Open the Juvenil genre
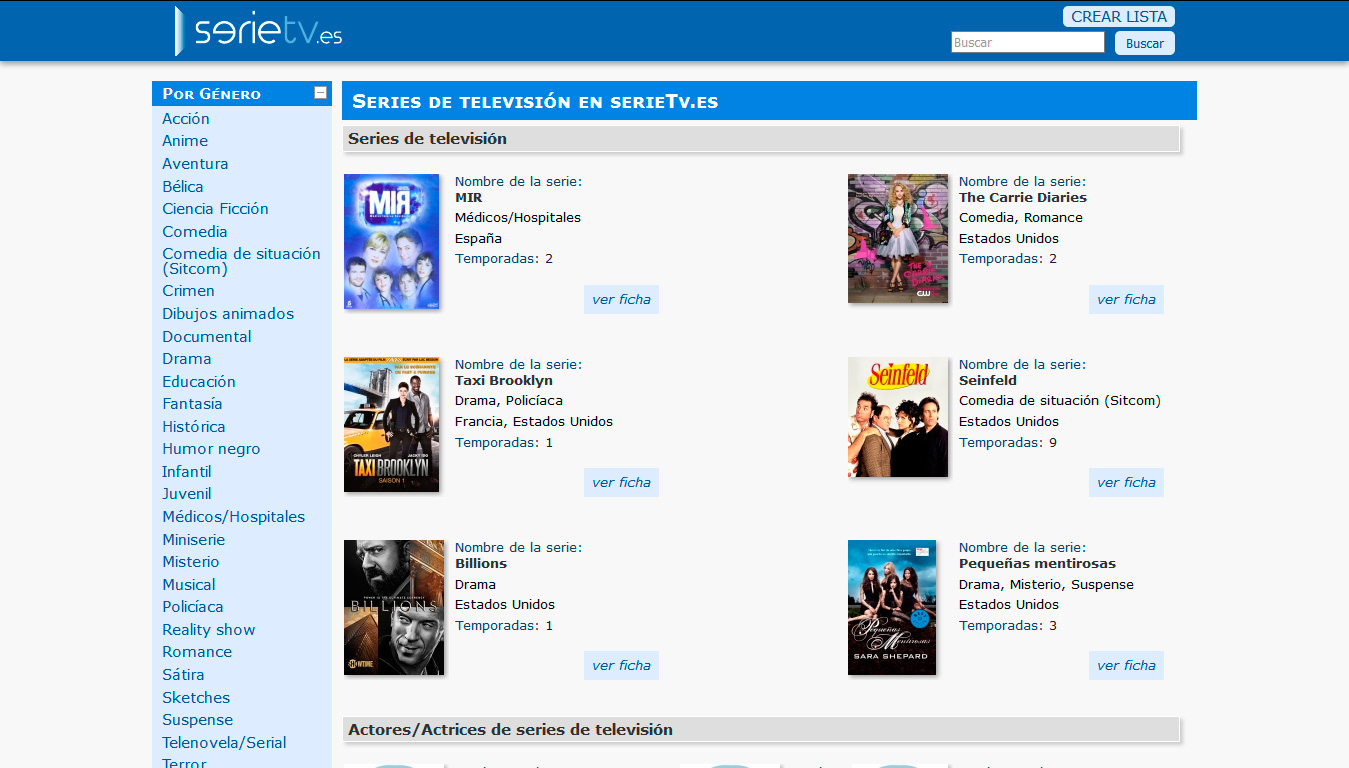This screenshot has width=1349, height=768. [187, 494]
